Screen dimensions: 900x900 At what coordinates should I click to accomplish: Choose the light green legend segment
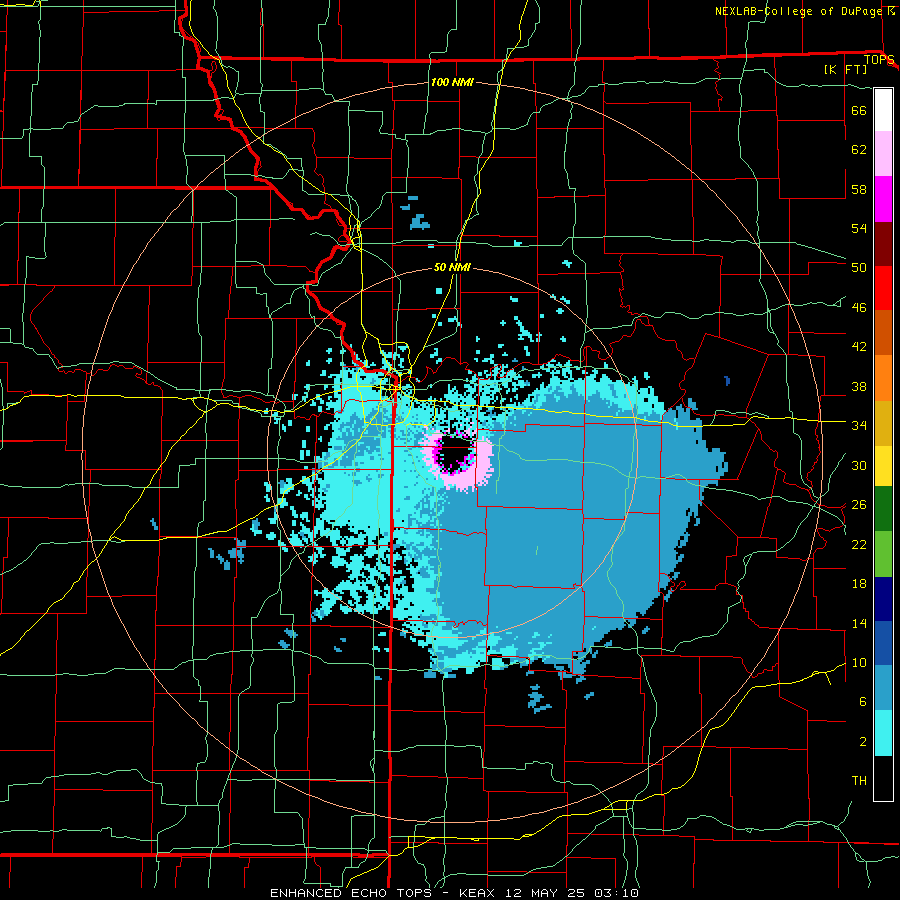tap(883, 554)
